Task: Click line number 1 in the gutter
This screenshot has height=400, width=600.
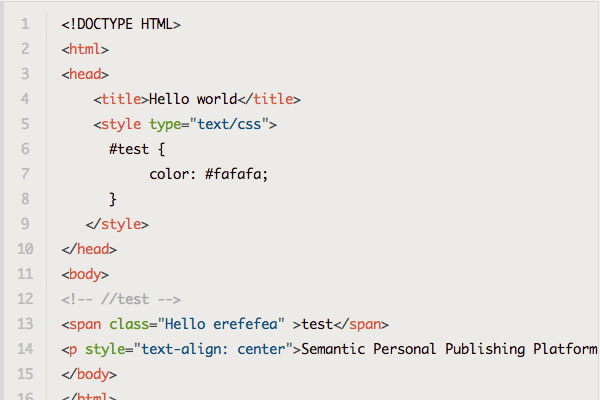Action: 24,24
